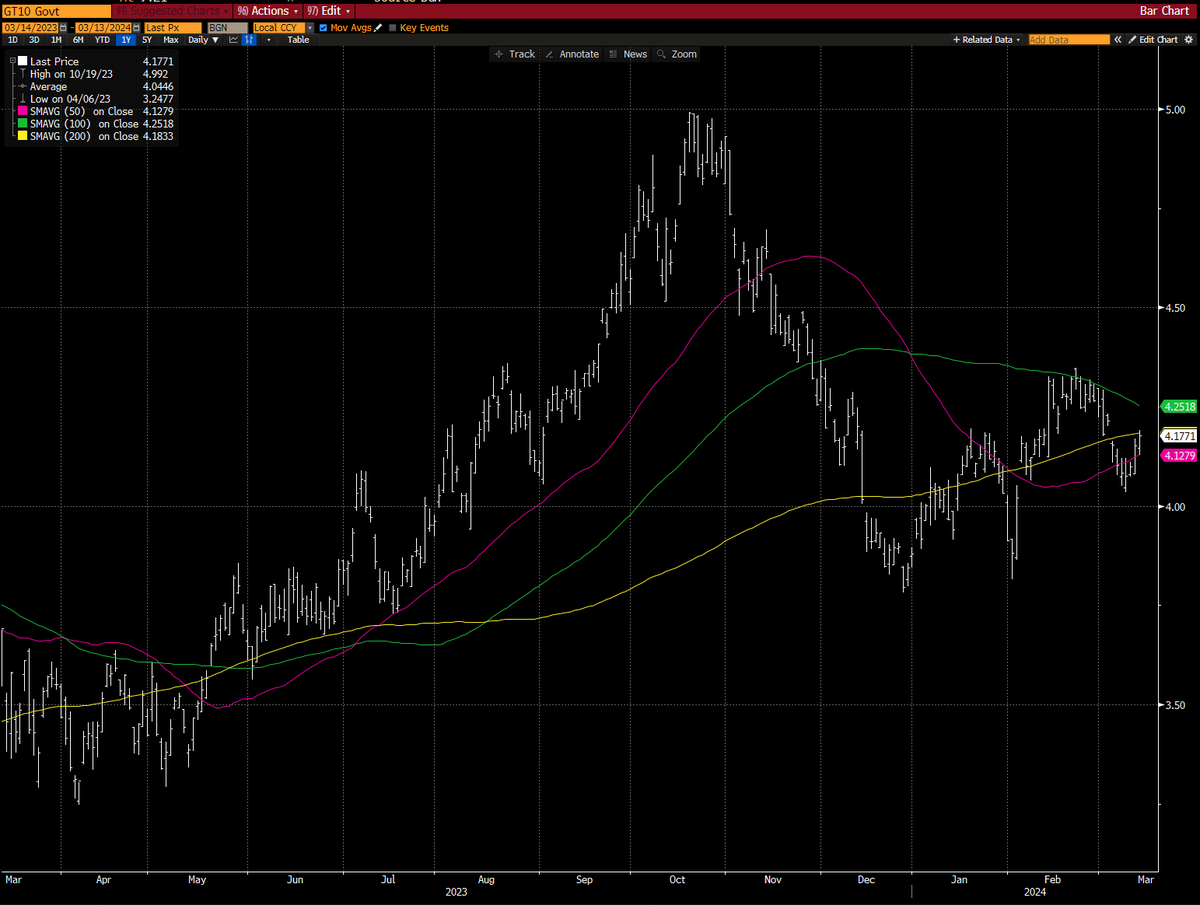Viewport: 1200px width, 905px height.
Task: Click the magenta 4.1279 axis label
Action: click(x=1176, y=455)
